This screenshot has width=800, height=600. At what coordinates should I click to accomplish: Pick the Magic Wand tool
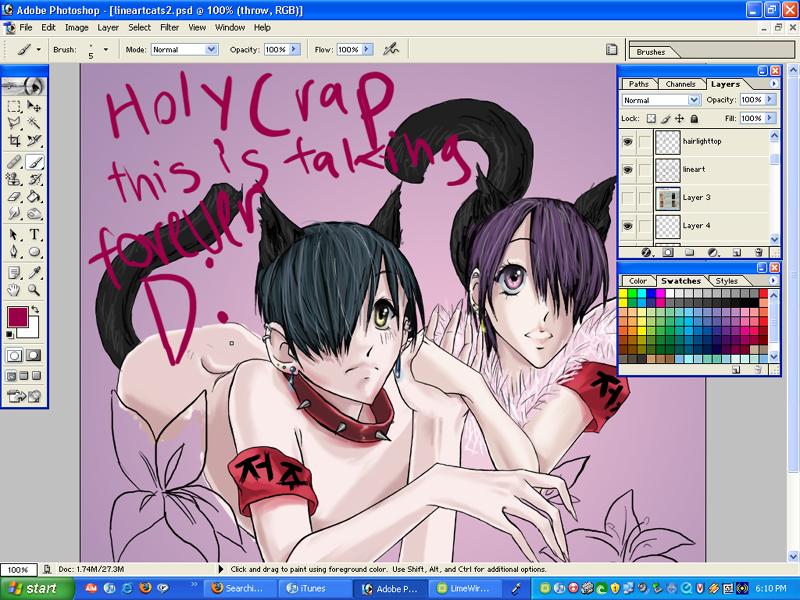34,123
